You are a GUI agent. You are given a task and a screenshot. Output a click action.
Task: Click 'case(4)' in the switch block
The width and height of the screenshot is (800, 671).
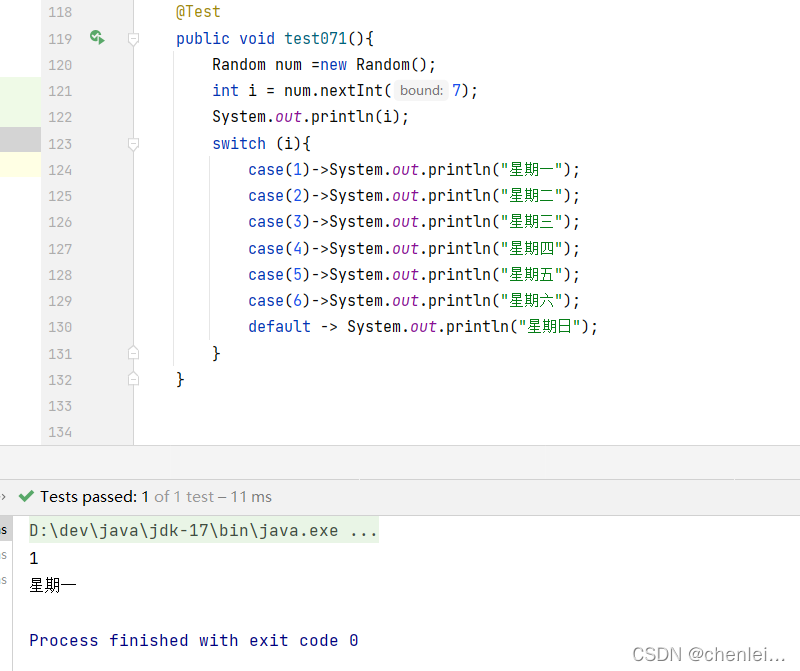point(279,248)
